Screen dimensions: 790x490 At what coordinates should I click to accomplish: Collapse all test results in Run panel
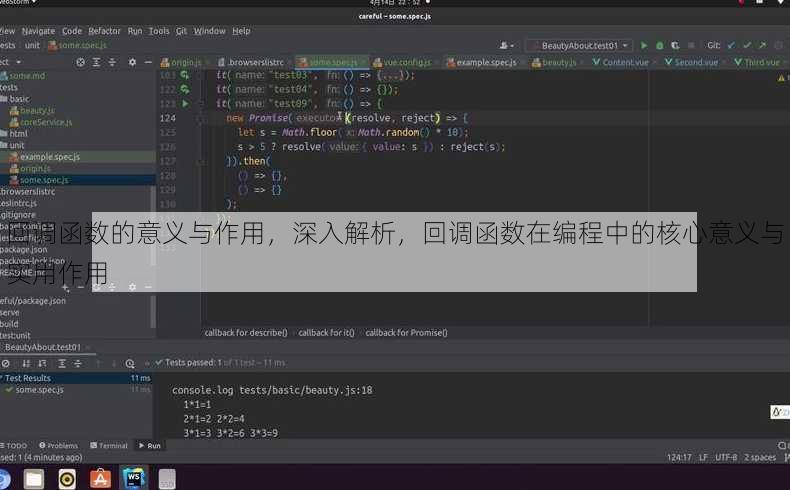[x=78, y=363]
